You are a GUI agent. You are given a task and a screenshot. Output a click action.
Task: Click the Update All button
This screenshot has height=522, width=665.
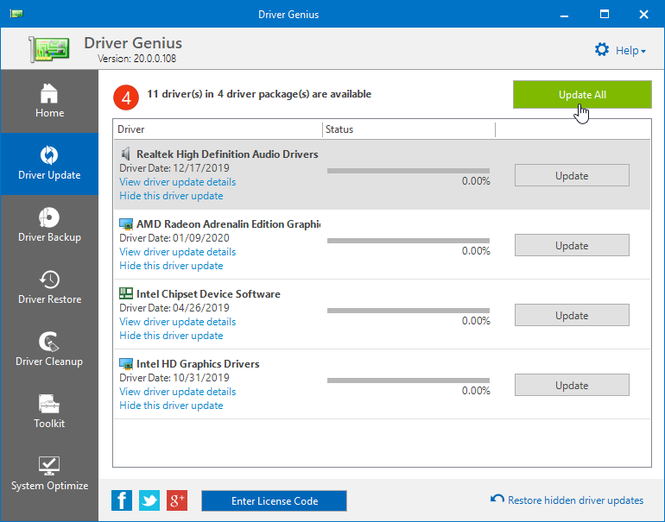582,95
